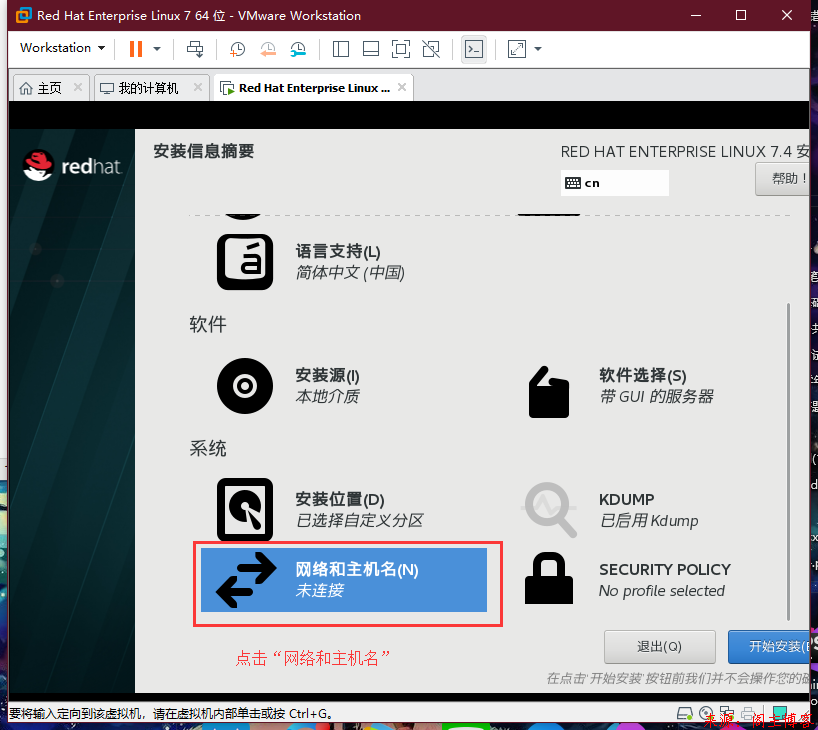Image resolution: width=818 pixels, height=730 pixels.
Task: Close the 主页 tab
Action: pos(78,87)
